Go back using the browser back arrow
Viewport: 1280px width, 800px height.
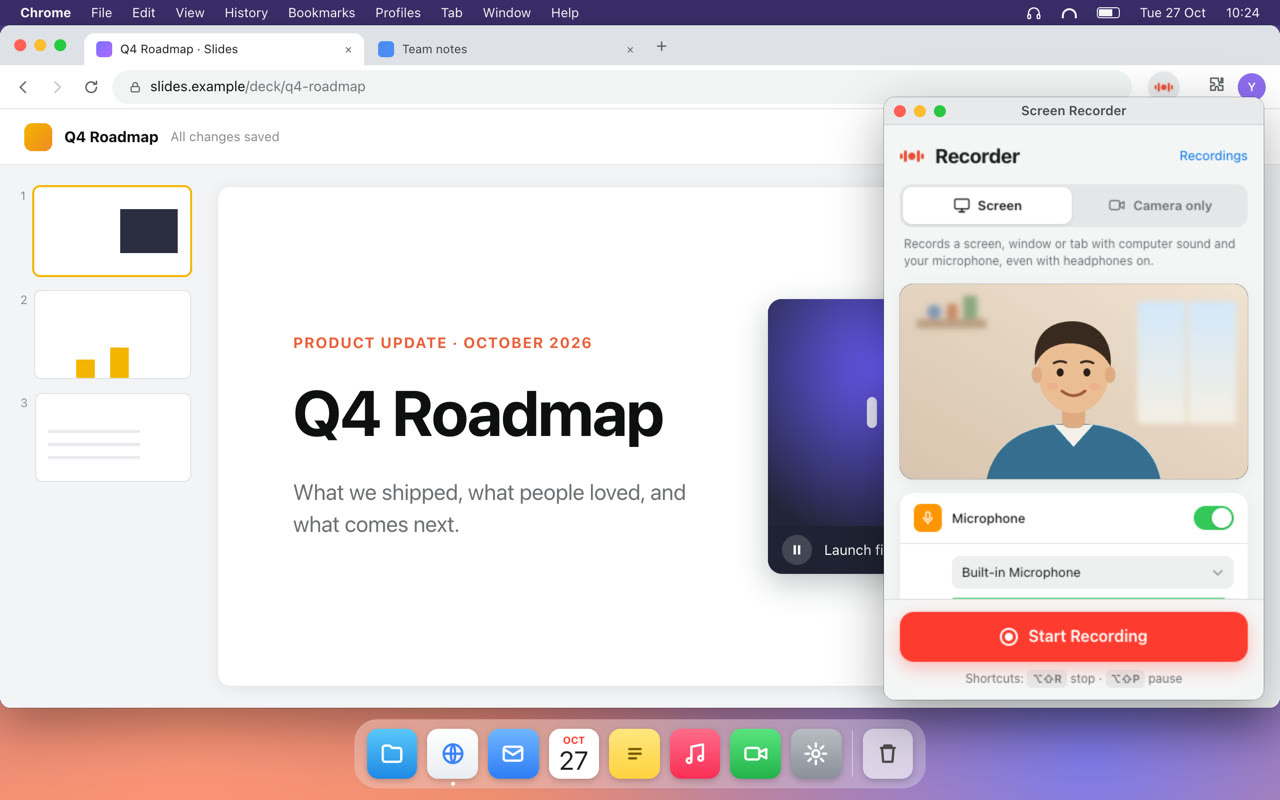coord(24,87)
